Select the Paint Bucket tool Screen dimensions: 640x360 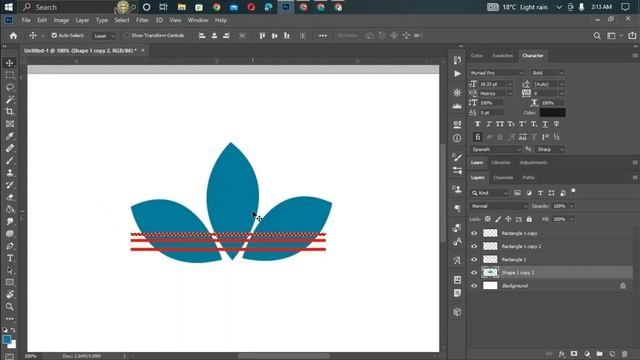pos(10,209)
